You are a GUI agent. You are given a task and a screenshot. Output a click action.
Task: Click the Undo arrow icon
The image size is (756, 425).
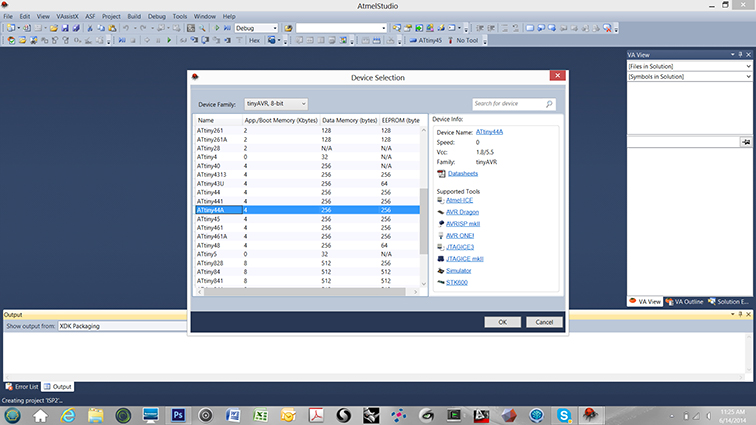pos(126,28)
